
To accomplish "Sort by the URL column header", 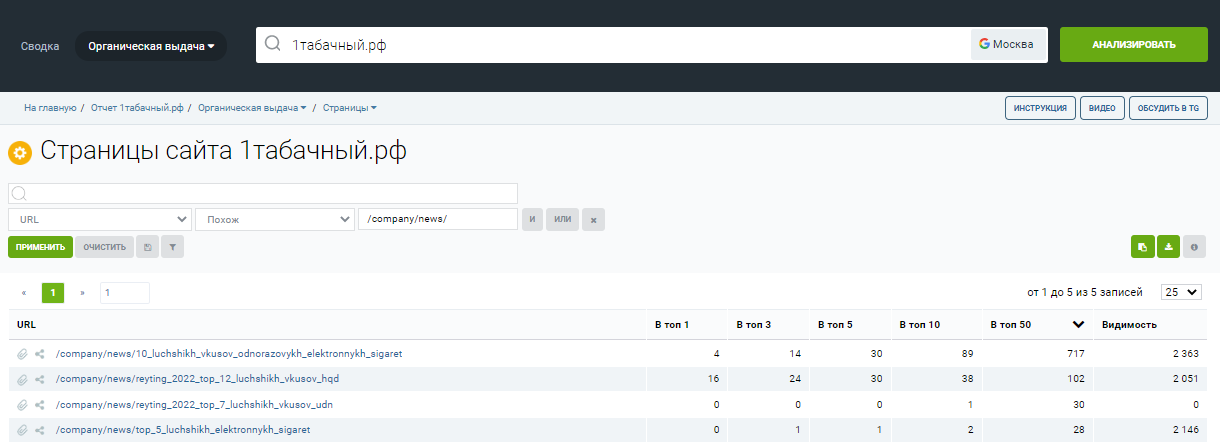I will point(27,325).
